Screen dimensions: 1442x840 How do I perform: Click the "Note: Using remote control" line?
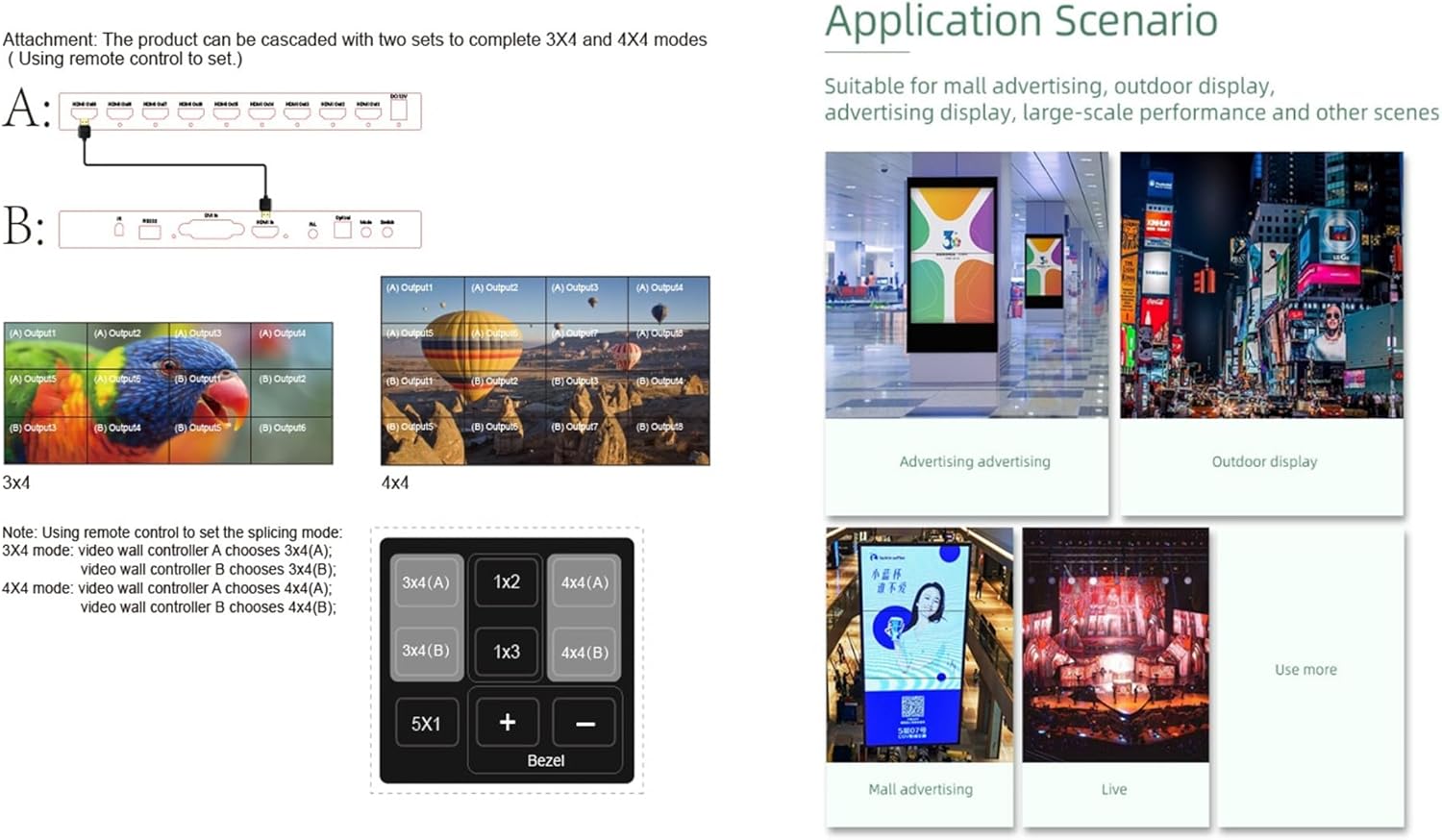[172, 532]
